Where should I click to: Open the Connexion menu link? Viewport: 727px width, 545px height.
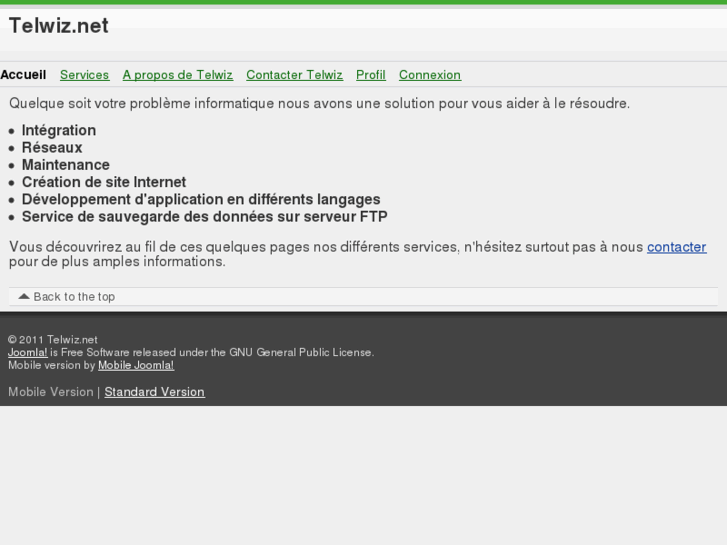(x=430, y=75)
